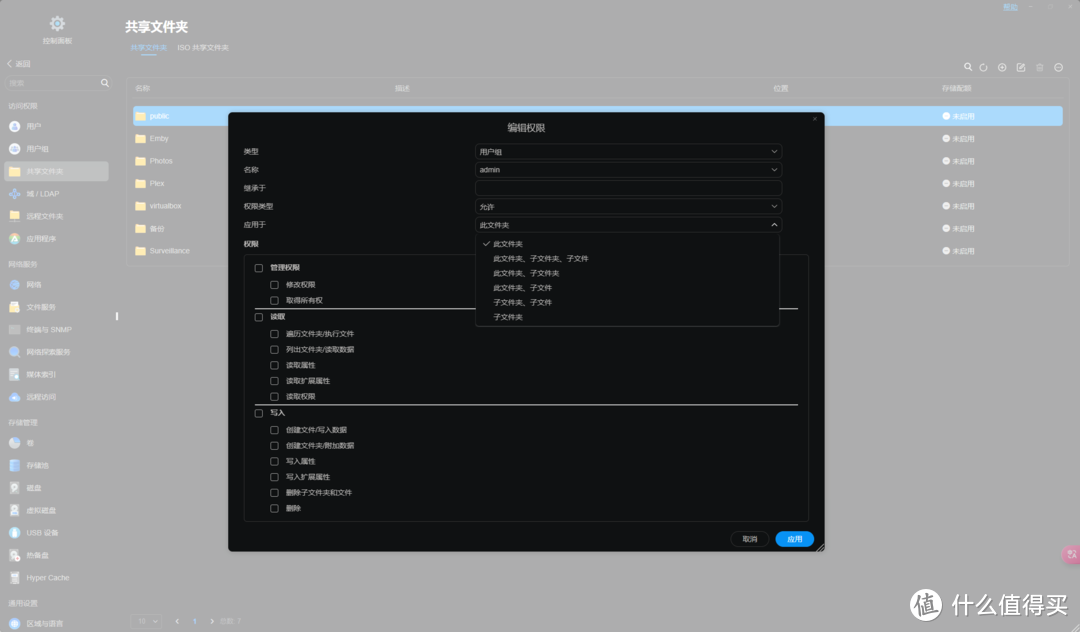This screenshot has width=1080, height=632.
Task: Click the 取消 button
Action: [x=749, y=539]
